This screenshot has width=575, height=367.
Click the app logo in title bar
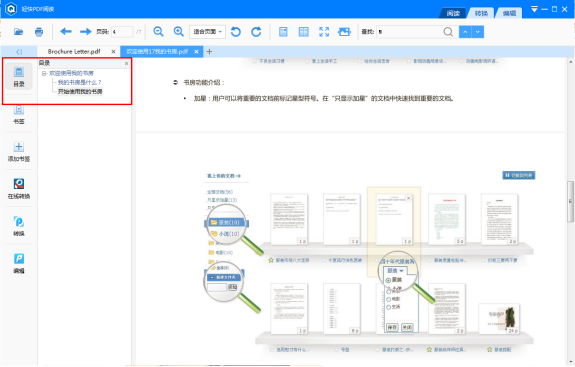(x=11, y=9)
